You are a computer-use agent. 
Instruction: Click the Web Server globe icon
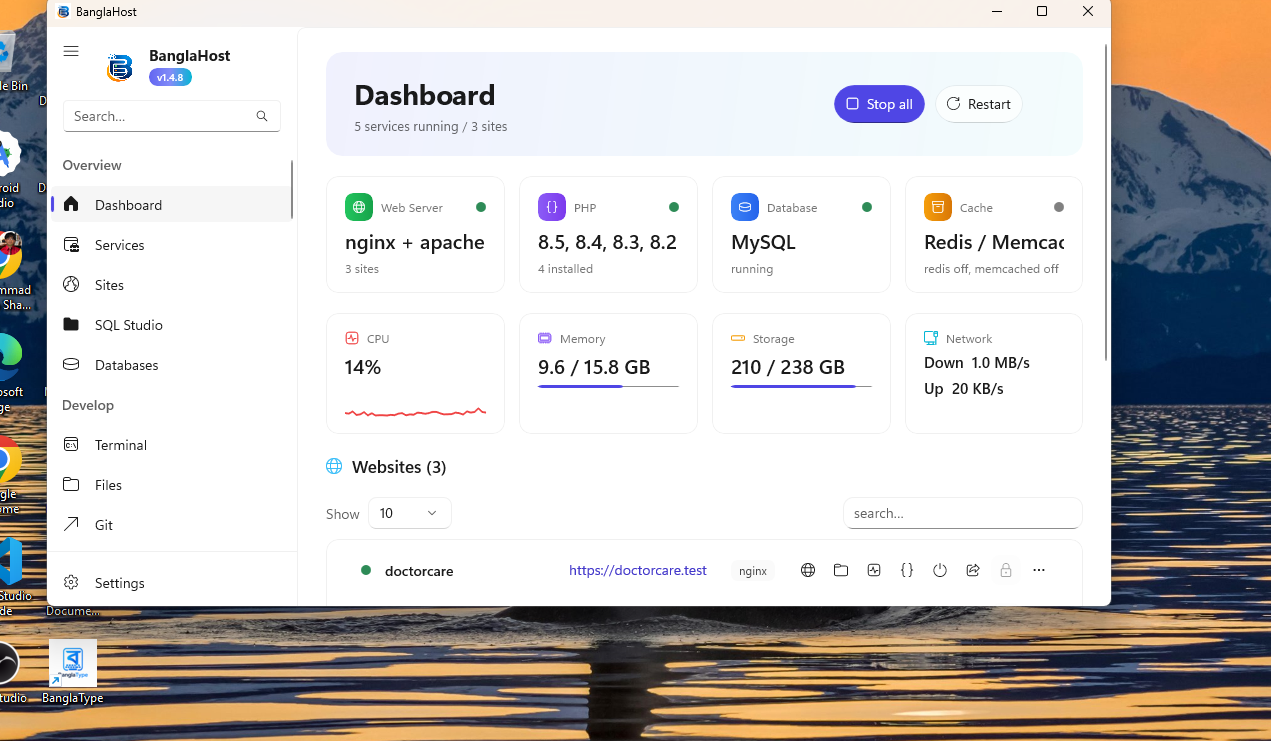click(x=359, y=207)
